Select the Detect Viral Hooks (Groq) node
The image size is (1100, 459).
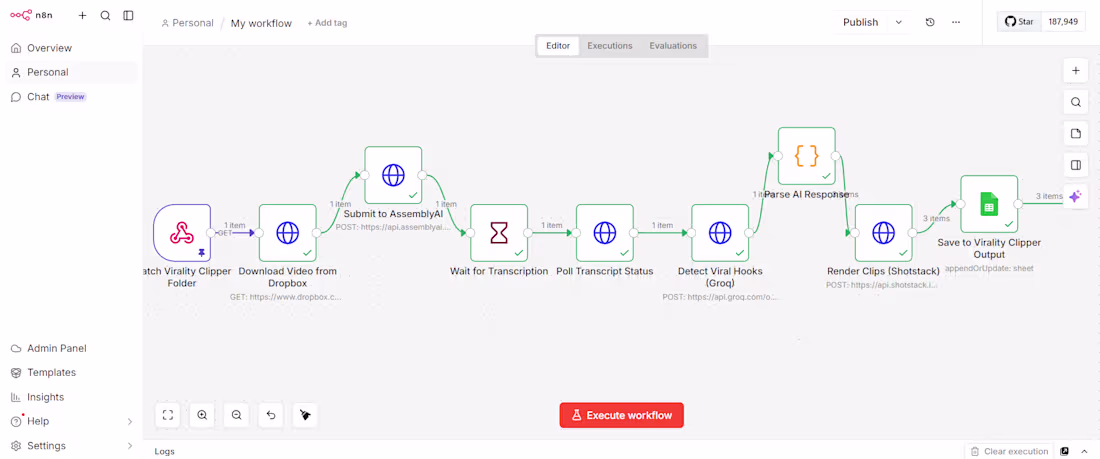[720, 233]
